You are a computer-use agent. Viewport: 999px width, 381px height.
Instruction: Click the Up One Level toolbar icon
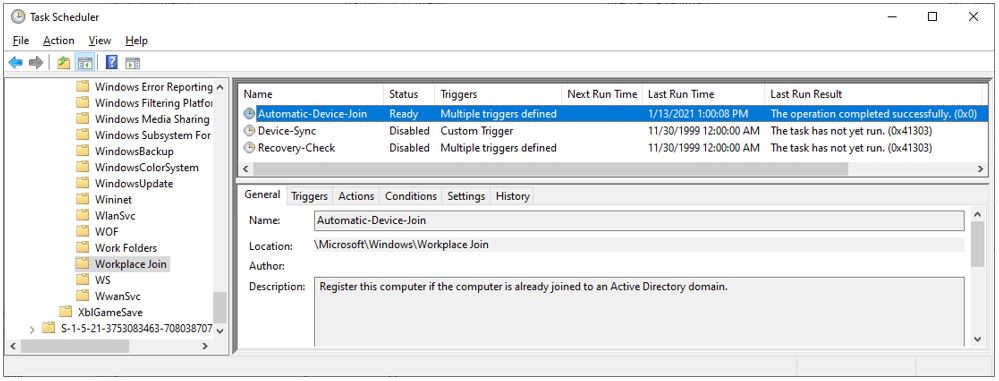point(64,62)
